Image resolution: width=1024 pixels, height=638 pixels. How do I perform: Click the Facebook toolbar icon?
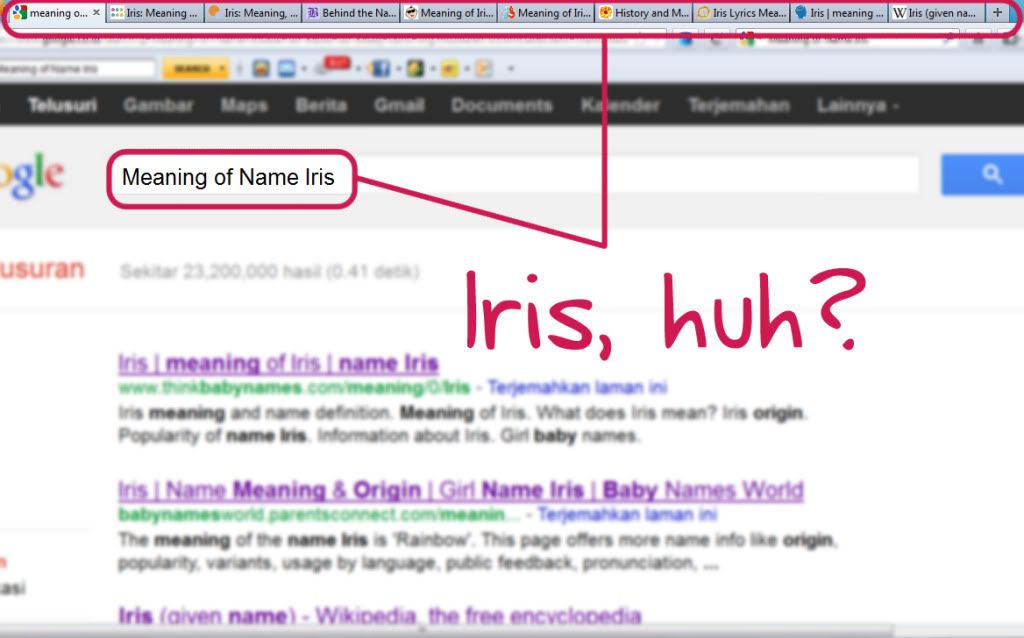coord(380,68)
